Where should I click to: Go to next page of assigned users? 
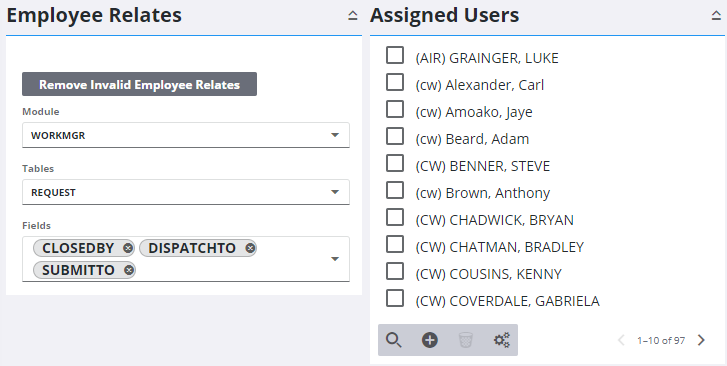(701, 340)
